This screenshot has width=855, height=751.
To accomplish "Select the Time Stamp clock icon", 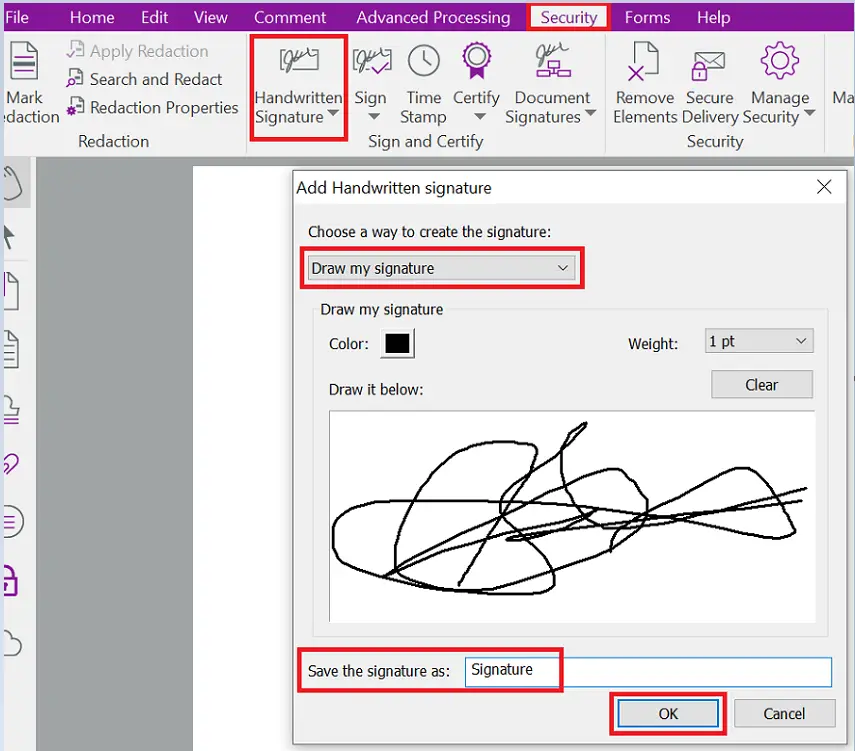I will 424,61.
